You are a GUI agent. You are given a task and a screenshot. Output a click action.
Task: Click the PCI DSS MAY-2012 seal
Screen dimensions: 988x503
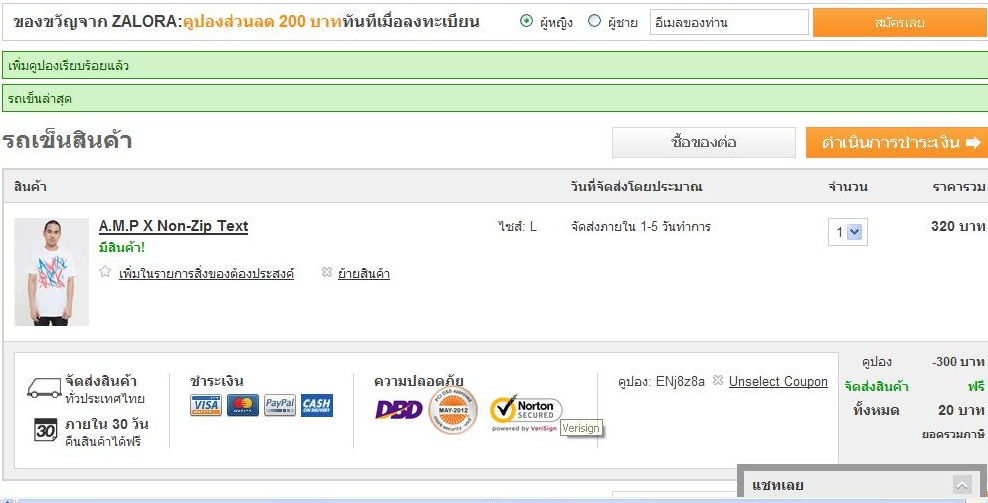[x=452, y=410]
